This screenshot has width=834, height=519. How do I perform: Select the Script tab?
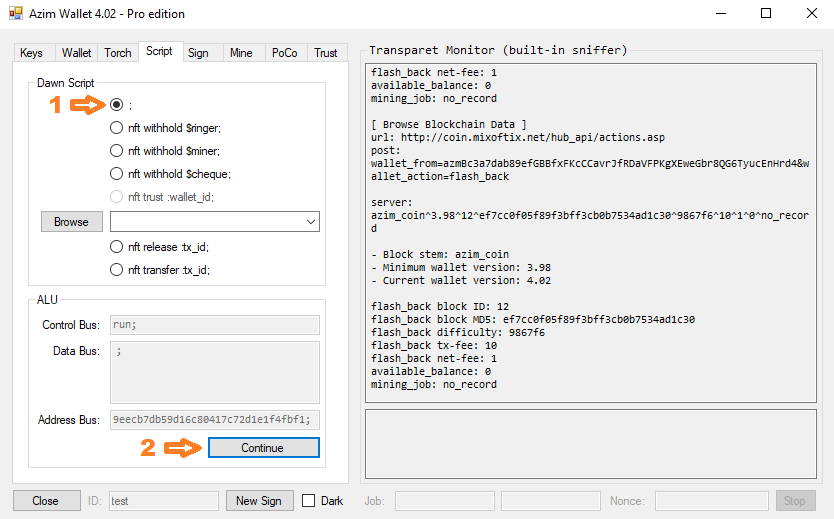[160, 52]
